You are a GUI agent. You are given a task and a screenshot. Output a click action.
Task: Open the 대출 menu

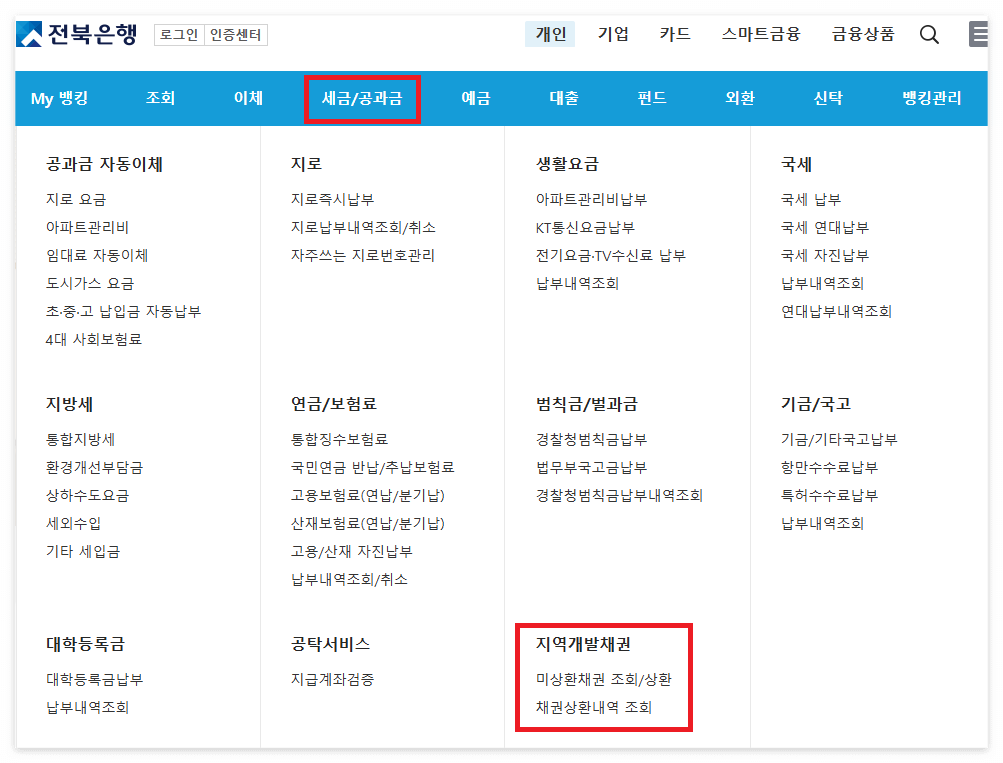(567, 98)
